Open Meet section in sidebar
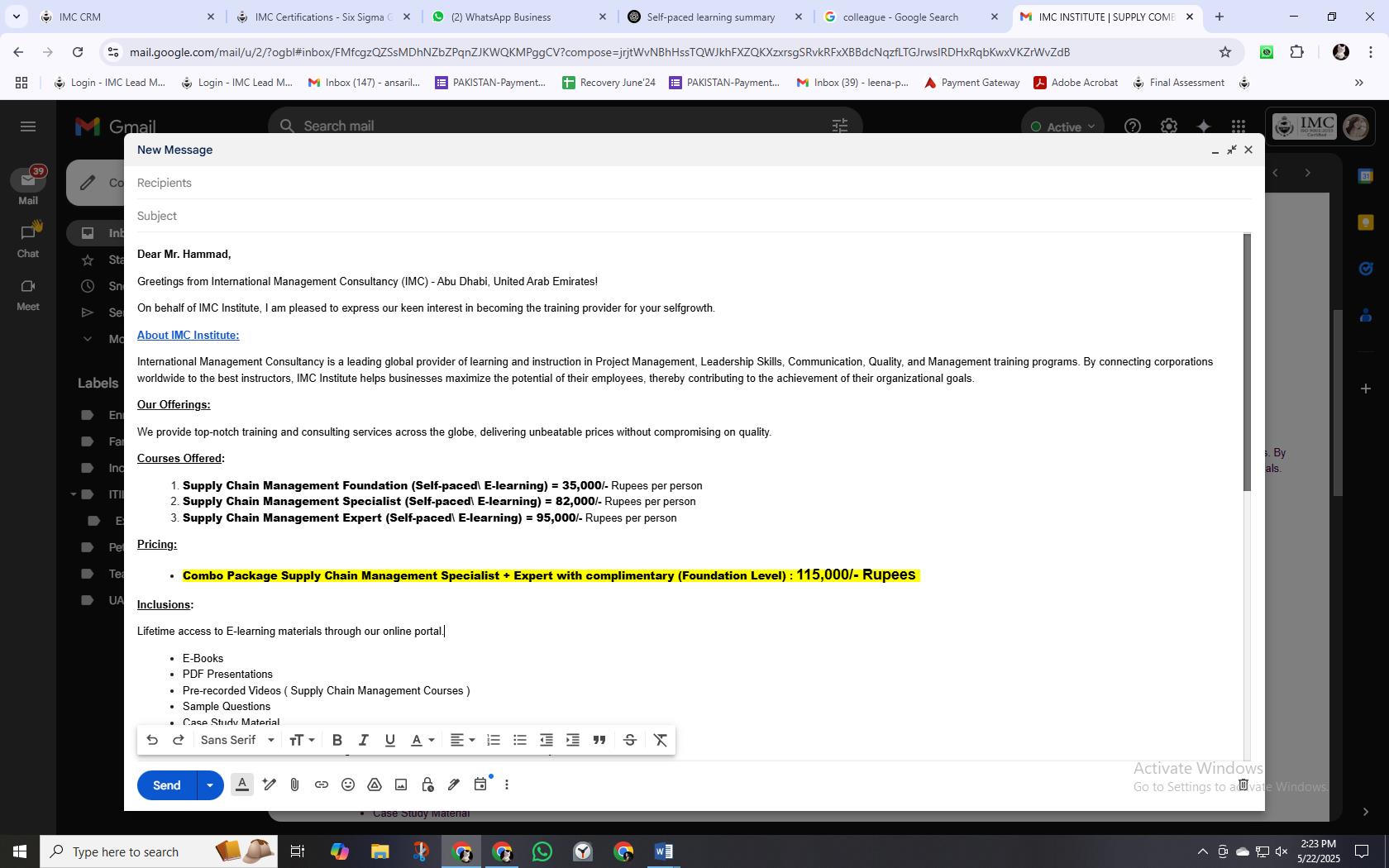Image resolution: width=1389 pixels, height=868 pixels. point(28,293)
